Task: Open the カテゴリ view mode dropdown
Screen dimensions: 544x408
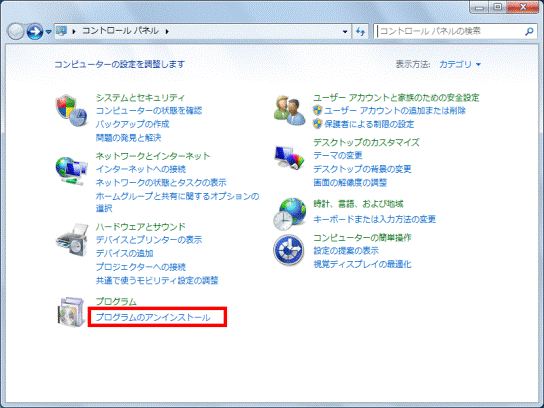Action: tap(460, 65)
